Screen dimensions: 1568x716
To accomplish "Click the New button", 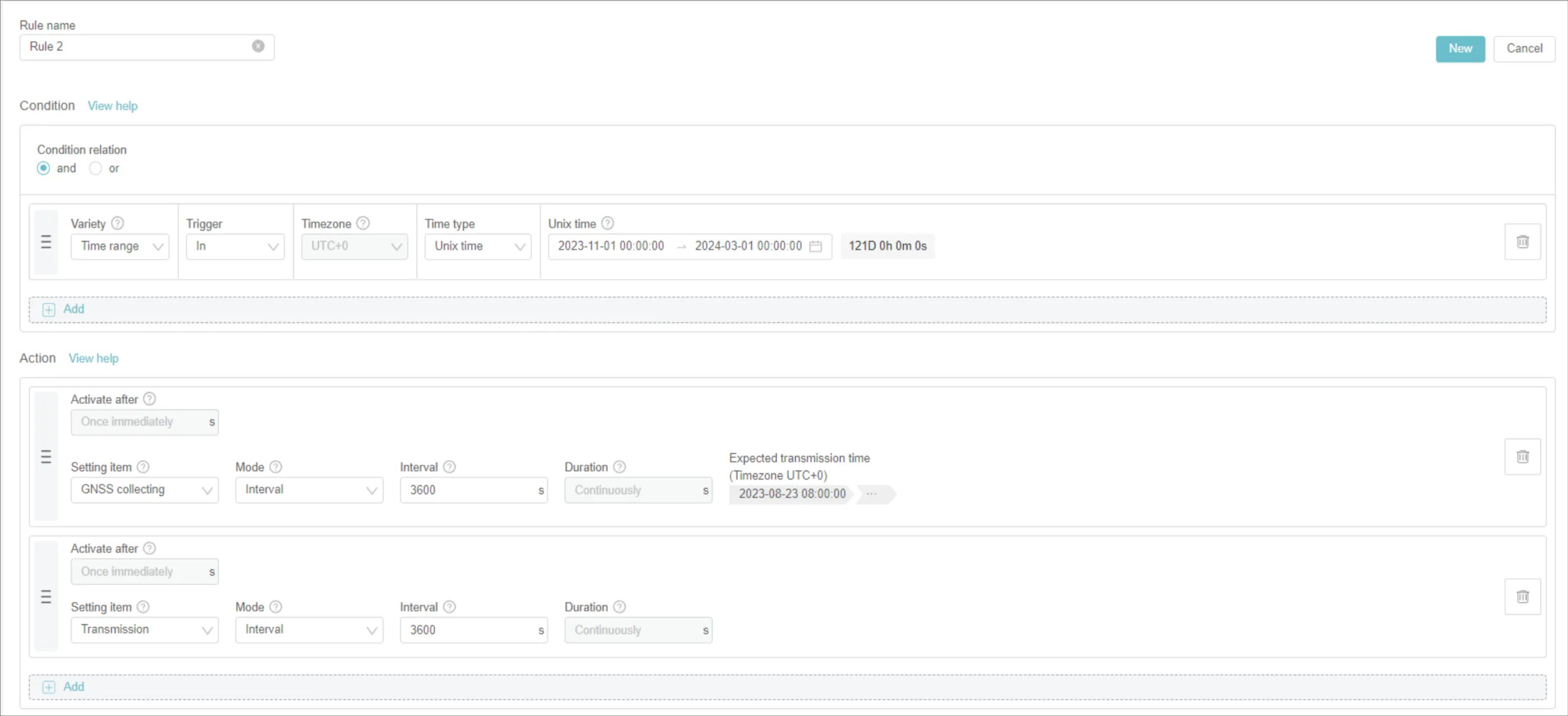I will [x=1460, y=49].
